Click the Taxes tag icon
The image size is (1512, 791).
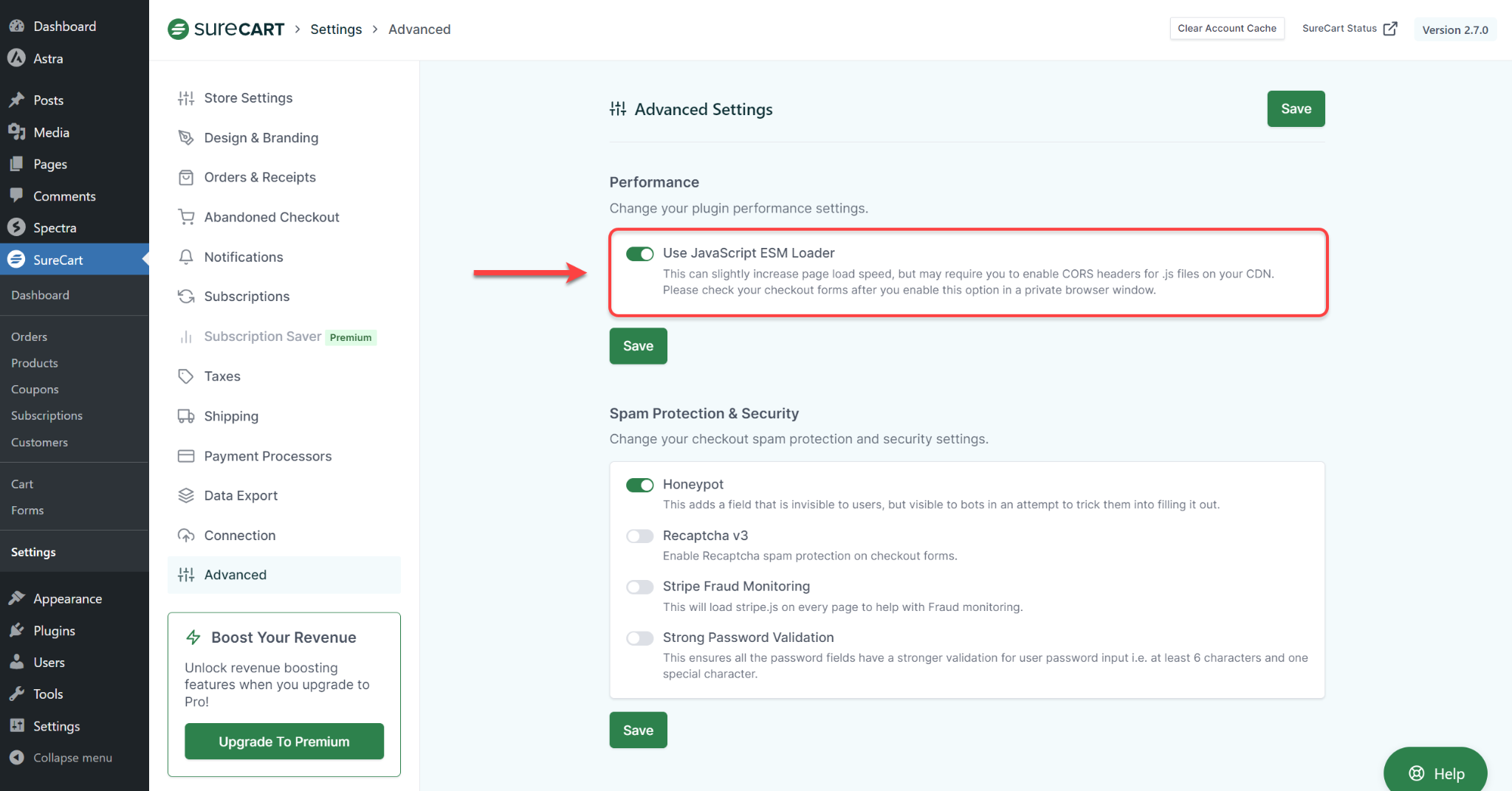pos(186,376)
